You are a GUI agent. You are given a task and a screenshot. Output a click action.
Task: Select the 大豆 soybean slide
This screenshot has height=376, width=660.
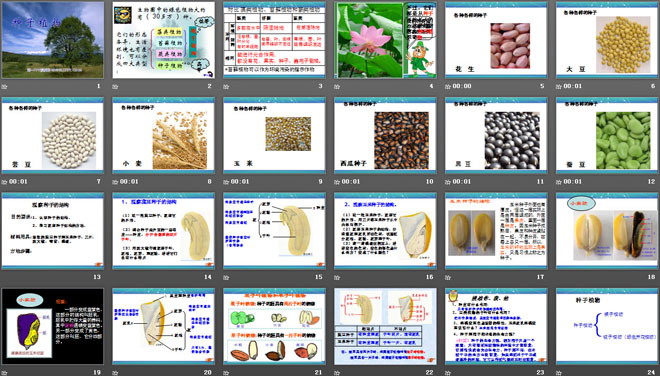pos(607,40)
